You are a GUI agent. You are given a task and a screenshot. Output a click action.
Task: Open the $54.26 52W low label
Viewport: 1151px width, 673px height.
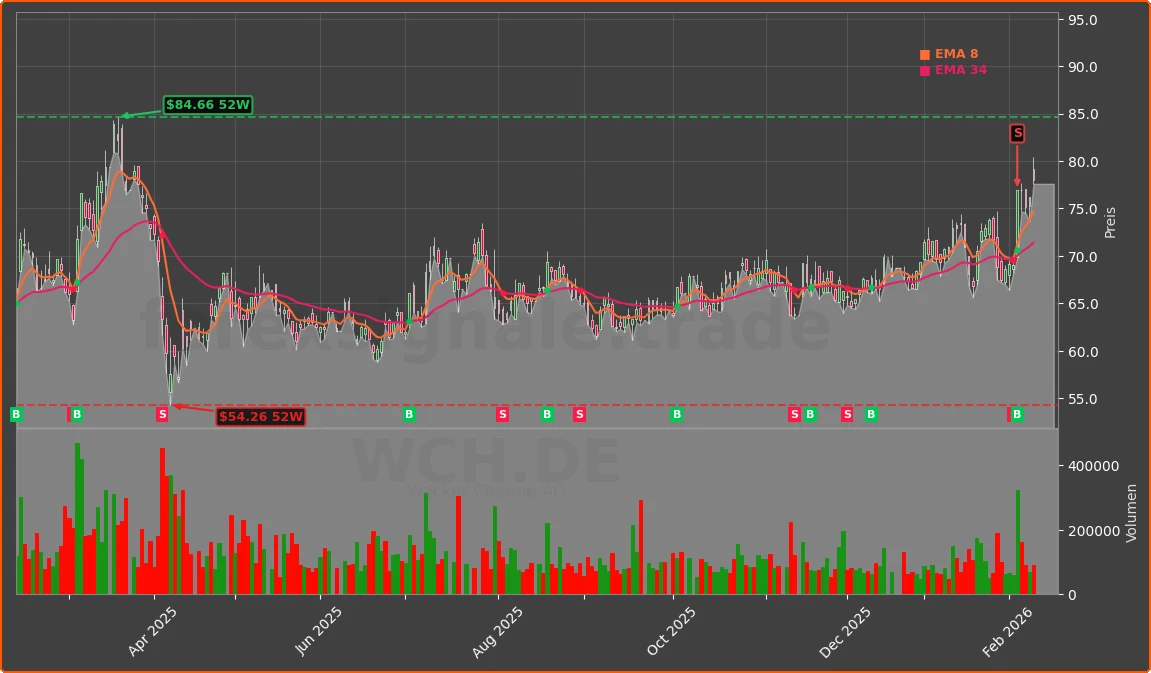pos(262,418)
